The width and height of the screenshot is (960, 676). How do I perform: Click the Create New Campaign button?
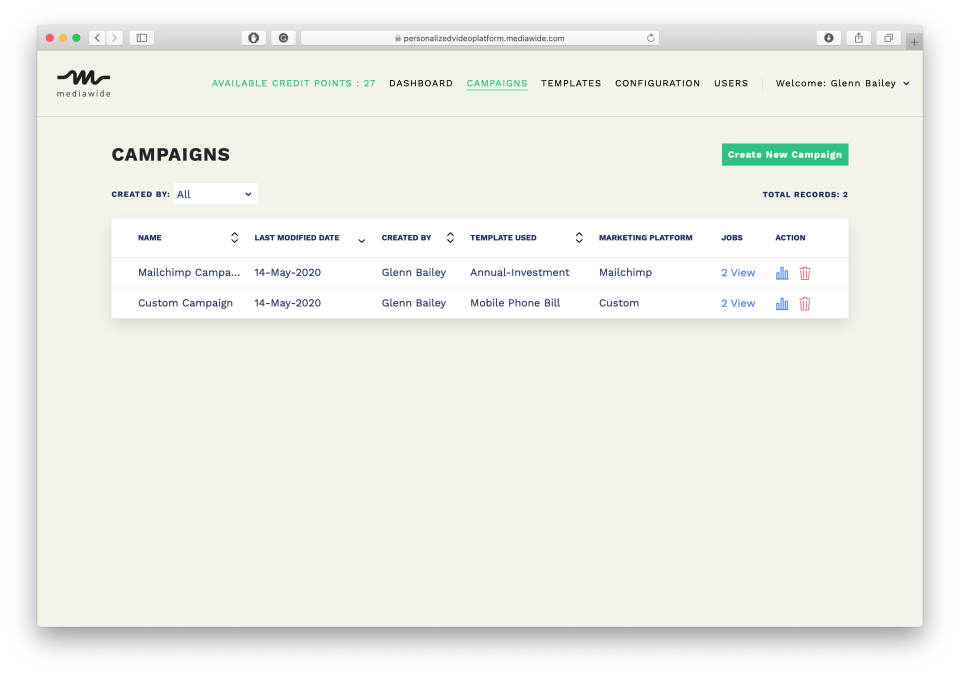pos(784,154)
